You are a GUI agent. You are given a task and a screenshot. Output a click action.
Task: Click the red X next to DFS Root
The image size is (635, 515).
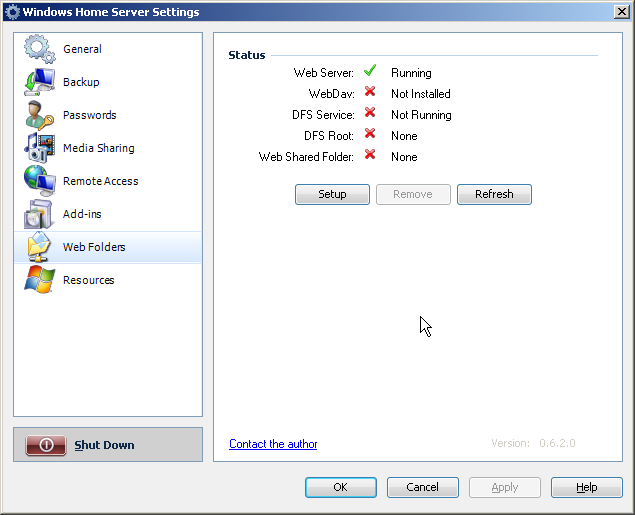(370, 134)
